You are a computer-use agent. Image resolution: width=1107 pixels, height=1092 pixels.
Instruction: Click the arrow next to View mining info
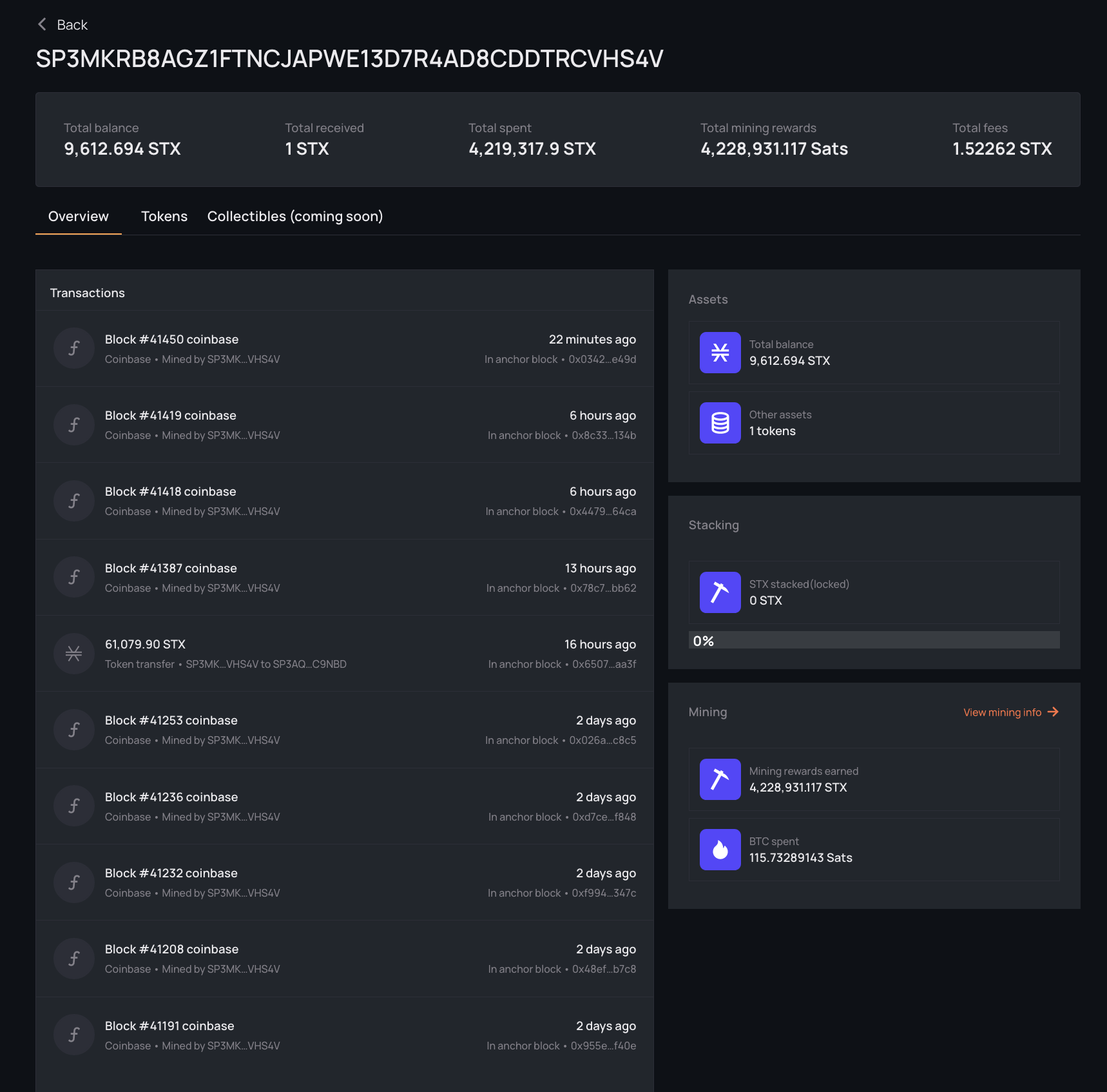pyautogui.click(x=1053, y=712)
